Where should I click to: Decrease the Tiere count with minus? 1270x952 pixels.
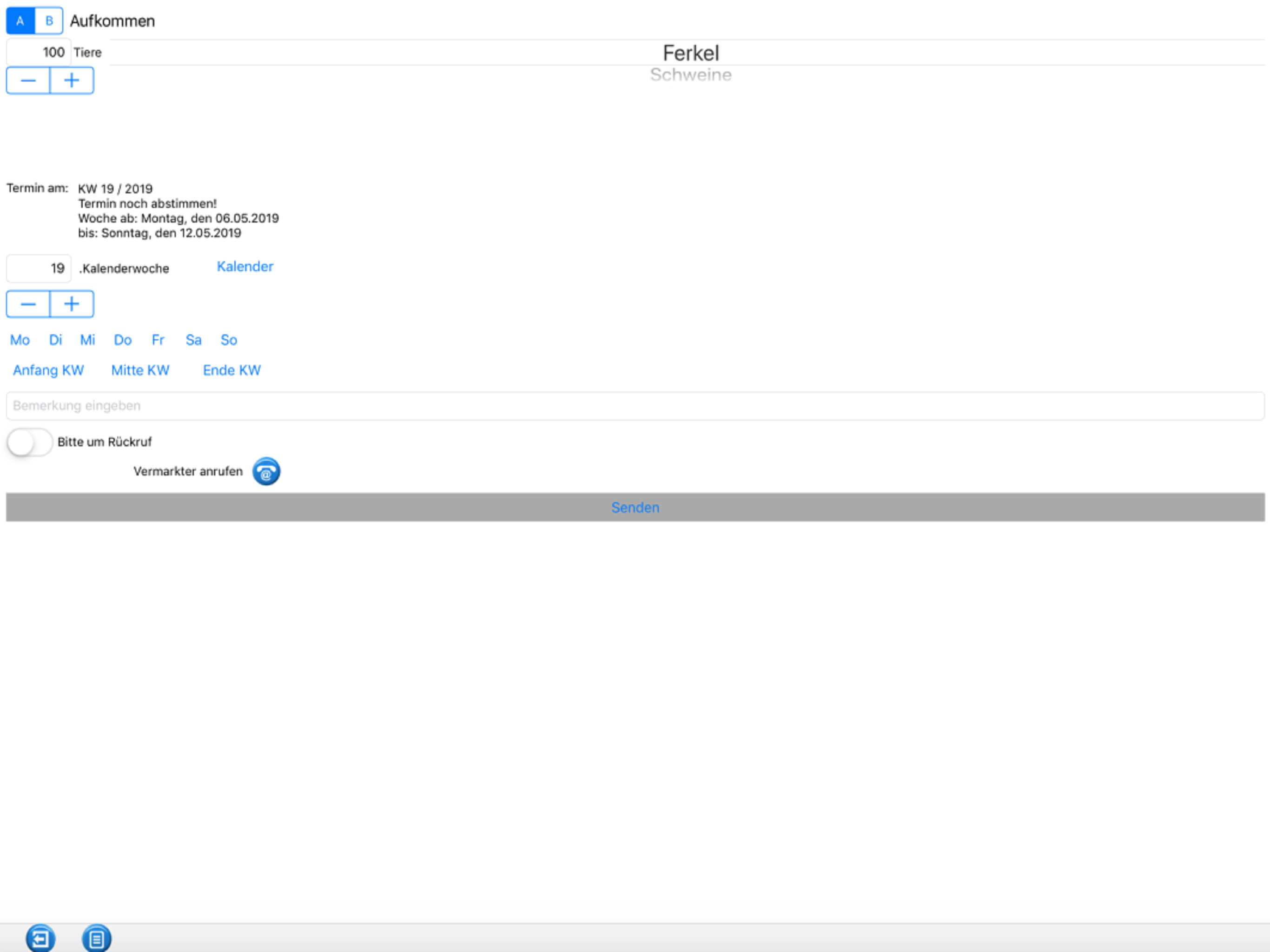tap(28, 80)
